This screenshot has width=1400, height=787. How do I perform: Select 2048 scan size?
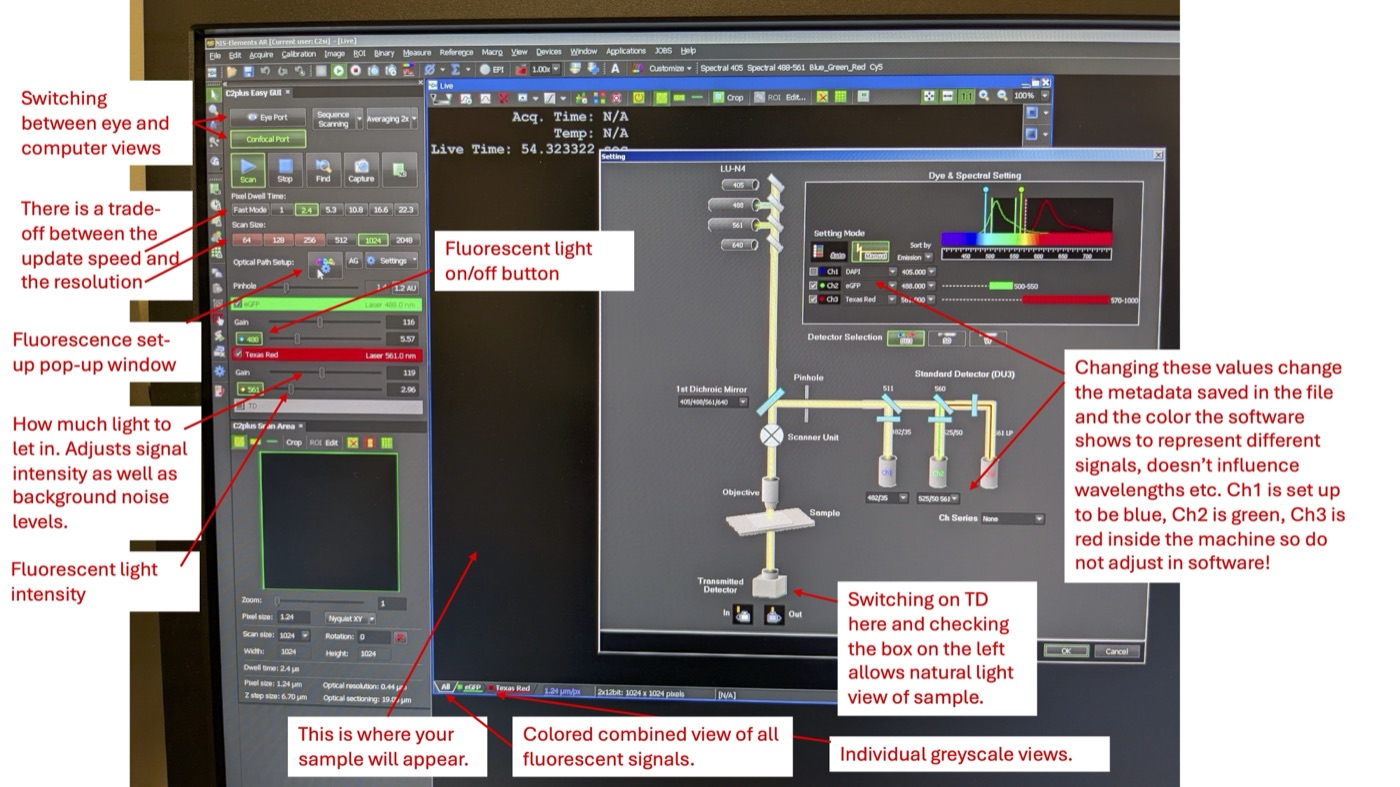coord(403,240)
